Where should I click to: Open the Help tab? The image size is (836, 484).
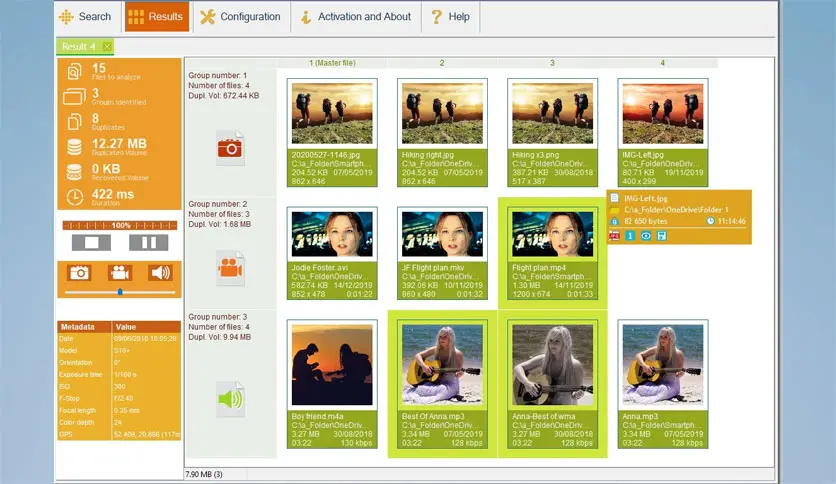[451, 17]
